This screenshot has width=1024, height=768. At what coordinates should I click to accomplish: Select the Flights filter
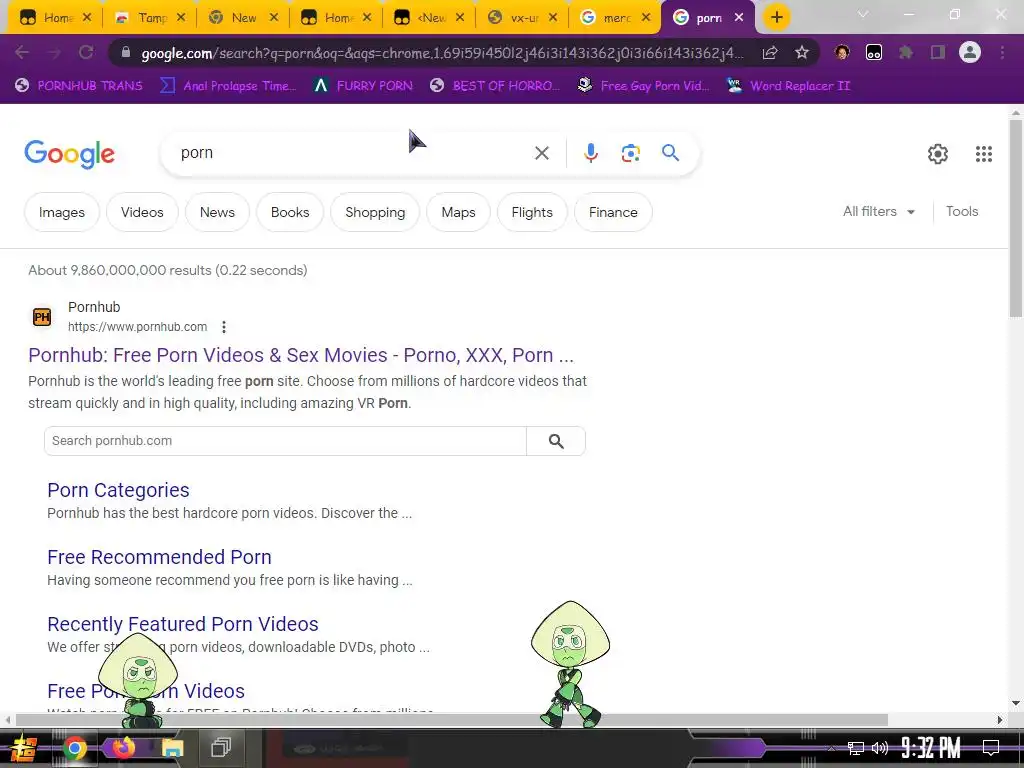532,212
